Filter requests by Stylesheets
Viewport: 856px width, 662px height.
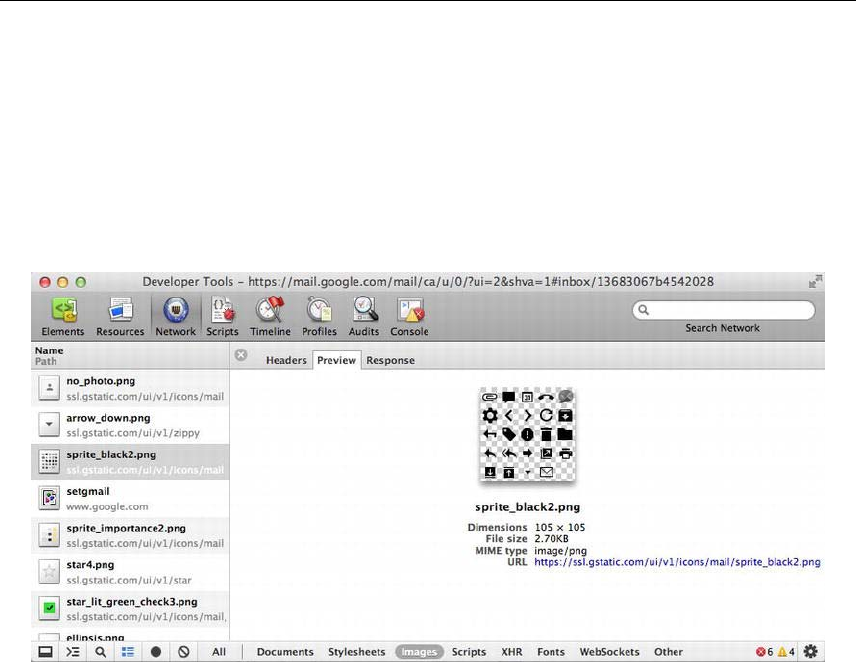point(356,652)
